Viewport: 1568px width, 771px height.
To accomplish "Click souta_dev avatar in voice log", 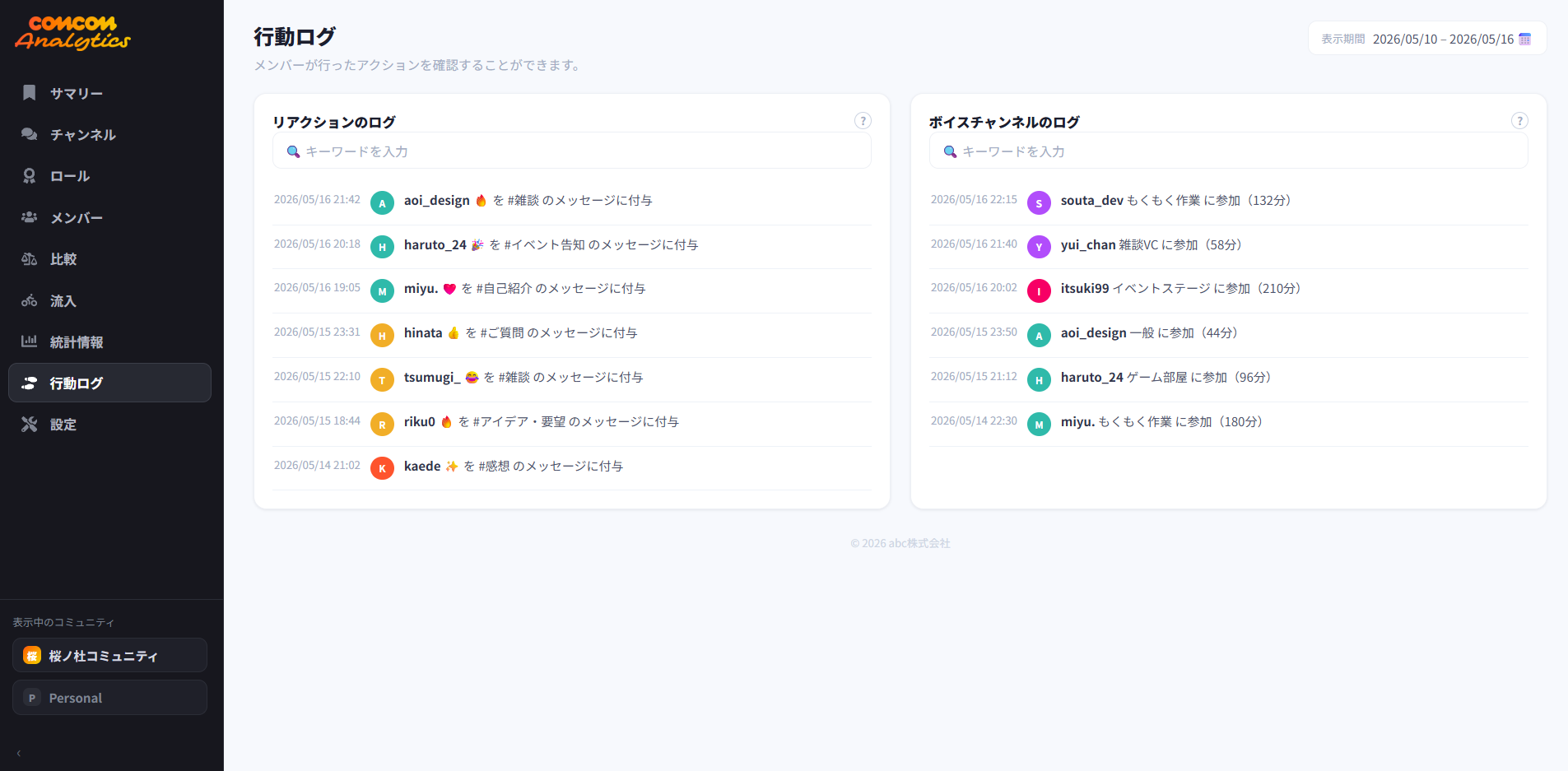I will point(1039,202).
